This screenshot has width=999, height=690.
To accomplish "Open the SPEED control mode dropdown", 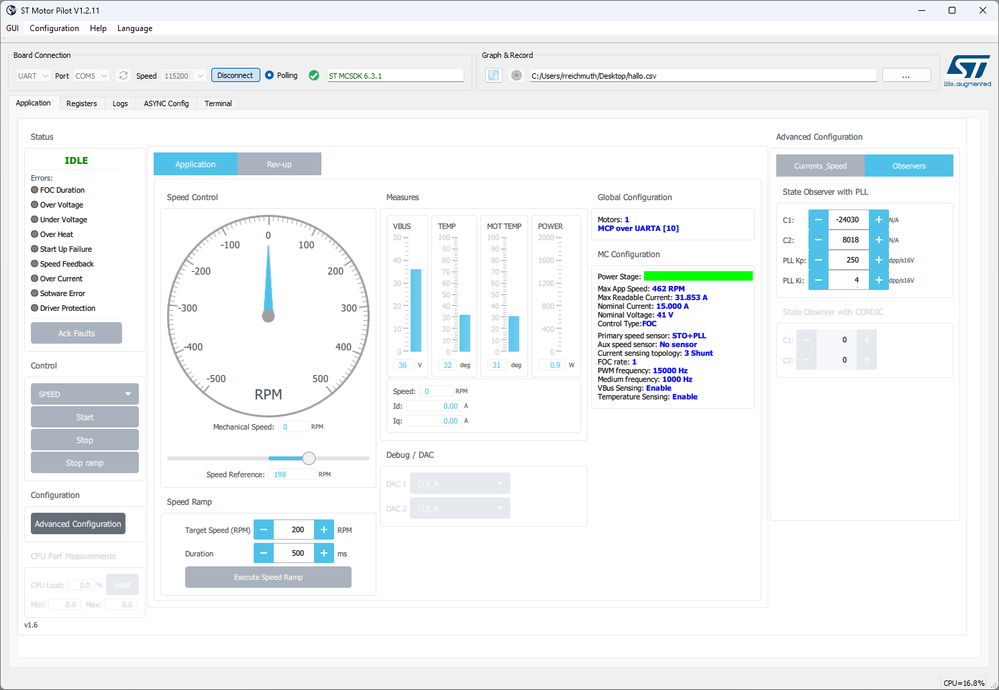I will pyautogui.click(x=85, y=394).
